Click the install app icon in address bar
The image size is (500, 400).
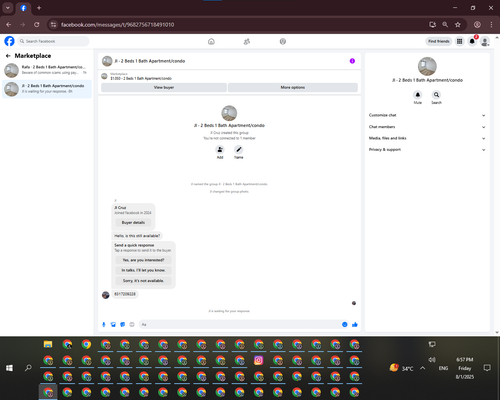click(433, 24)
